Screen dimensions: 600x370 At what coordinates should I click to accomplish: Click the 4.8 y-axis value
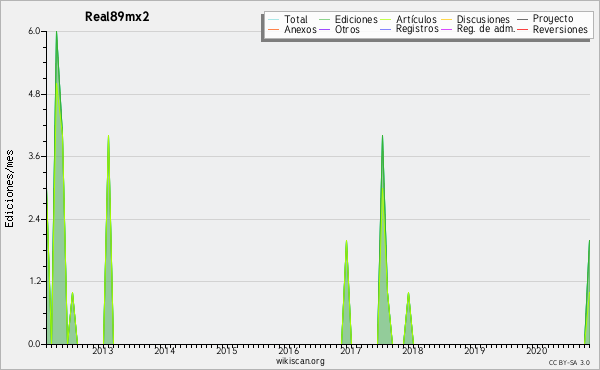[x=34, y=94]
